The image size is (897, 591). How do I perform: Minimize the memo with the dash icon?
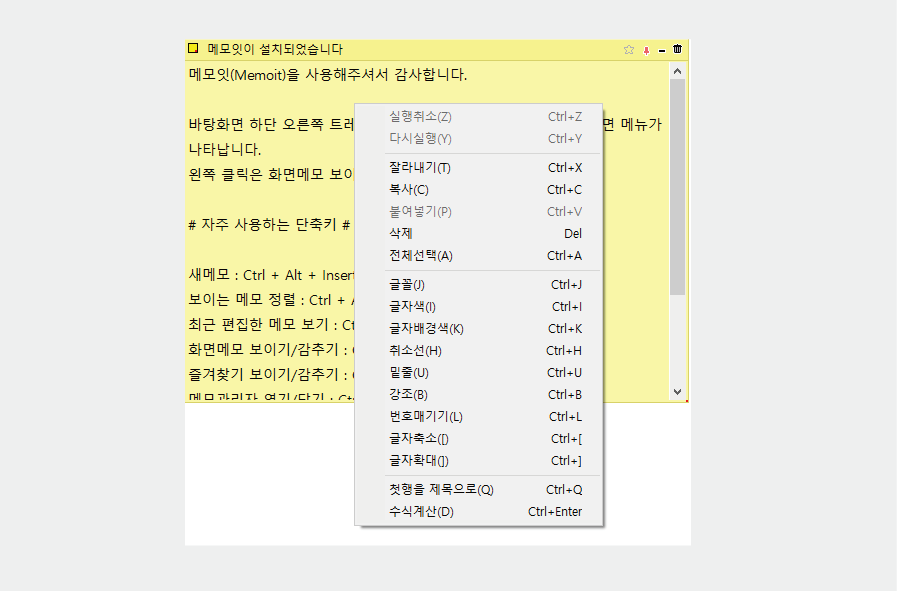(662, 50)
